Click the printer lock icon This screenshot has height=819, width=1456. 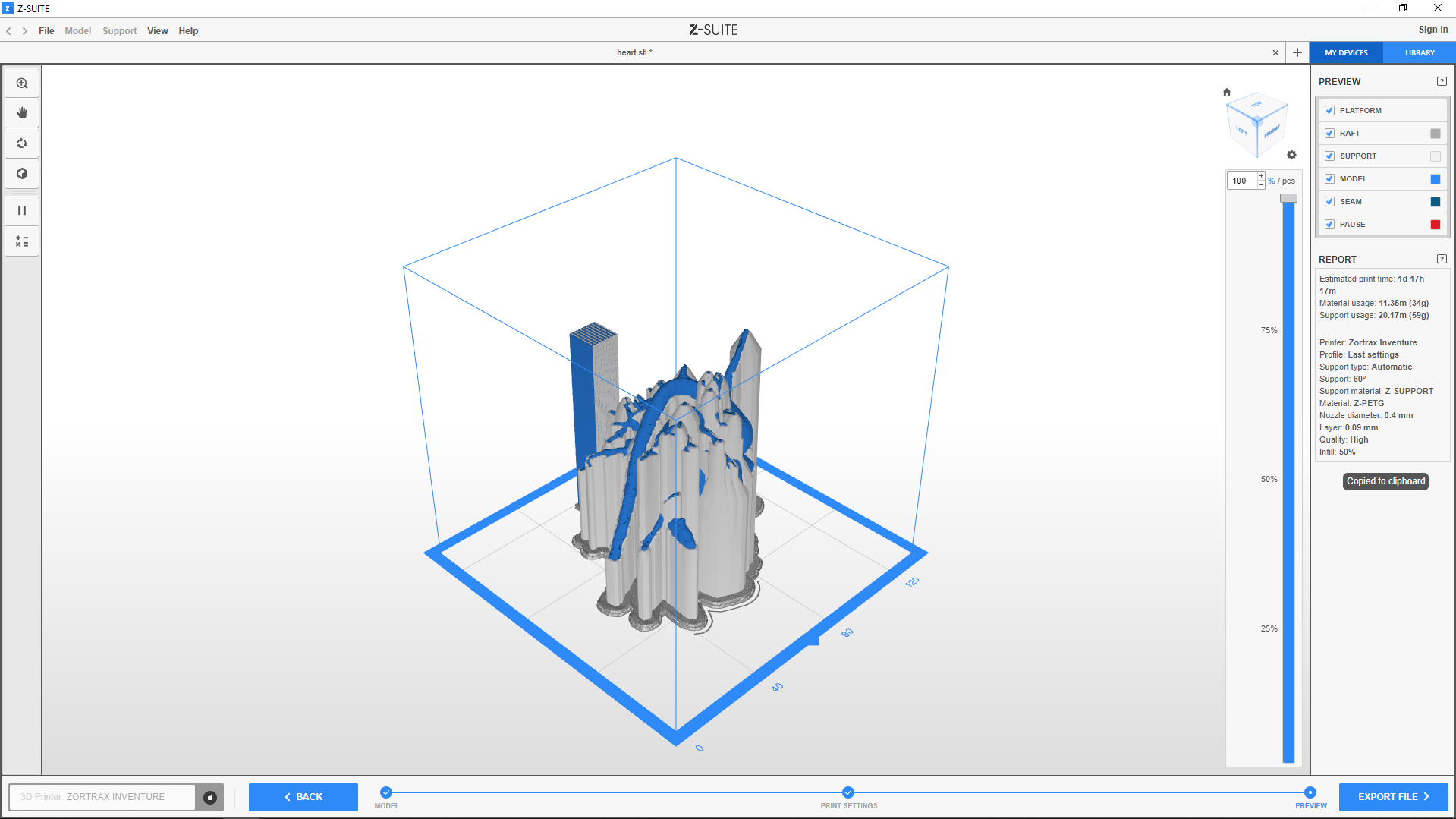click(210, 797)
